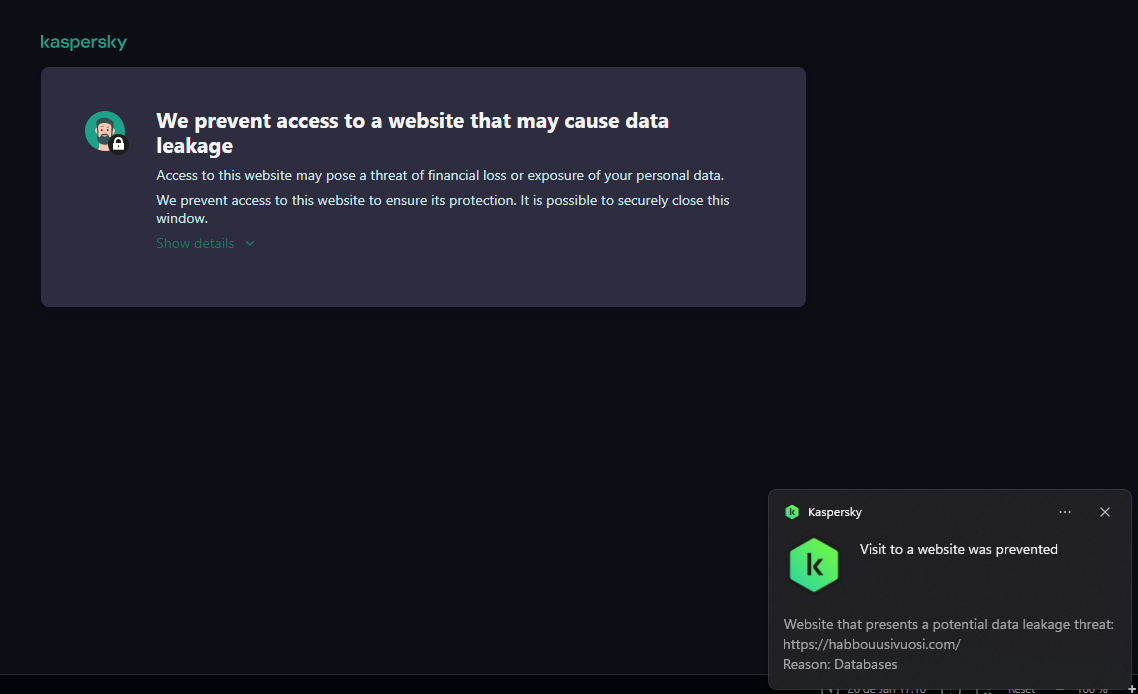Screen dimensions: 1138x694
Task: Expand details using the chevron arrow
Action: (x=250, y=243)
